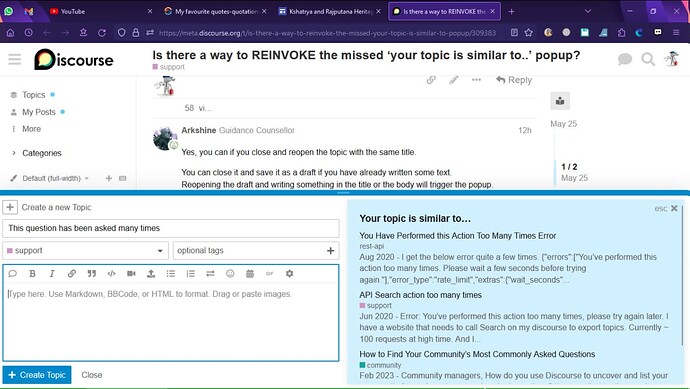Screen dimensions: 690x389
Task: Click the support category tag under topic title
Action: [x=169, y=67]
